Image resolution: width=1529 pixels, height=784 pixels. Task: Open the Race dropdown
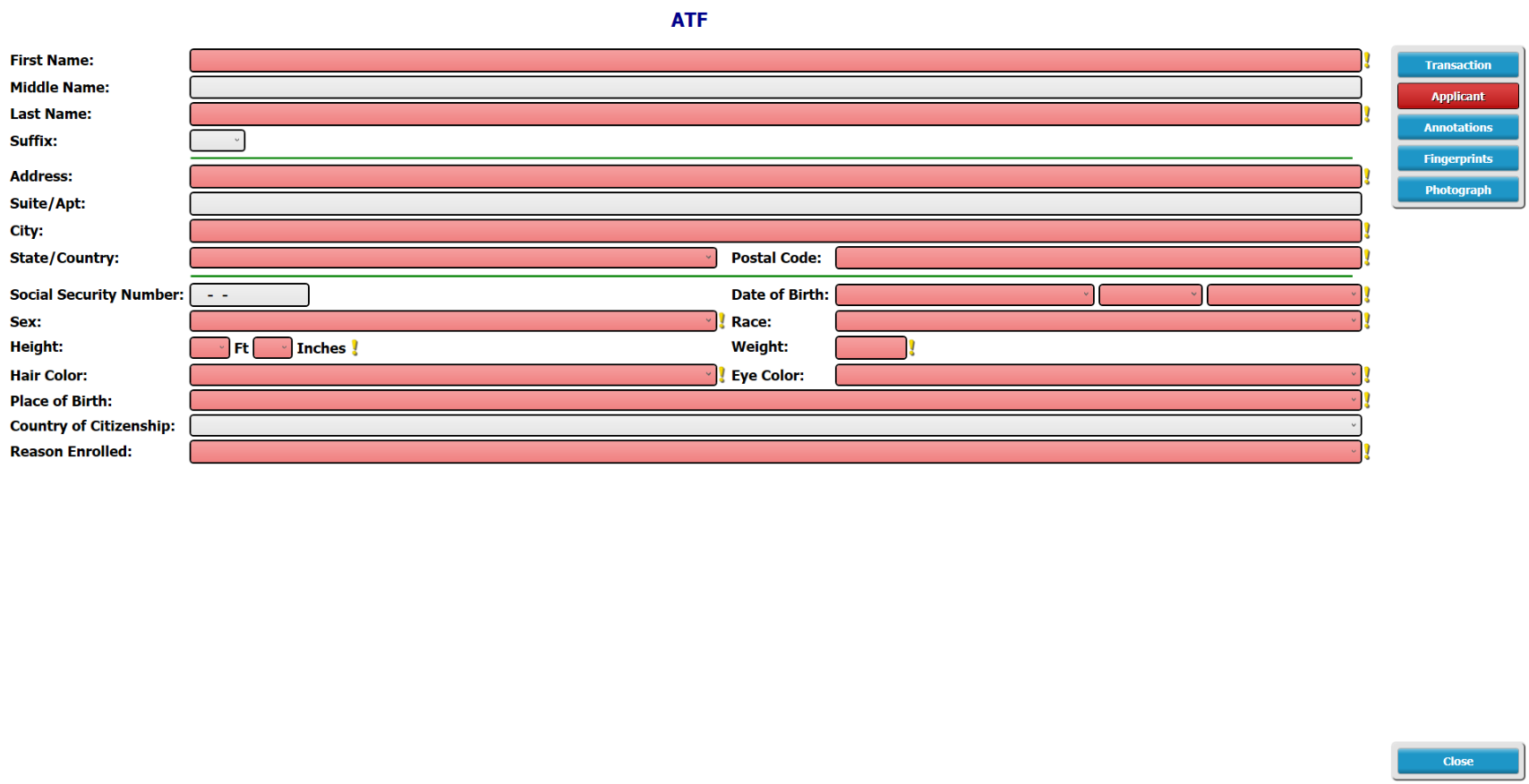pyautogui.click(x=1098, y=321)
